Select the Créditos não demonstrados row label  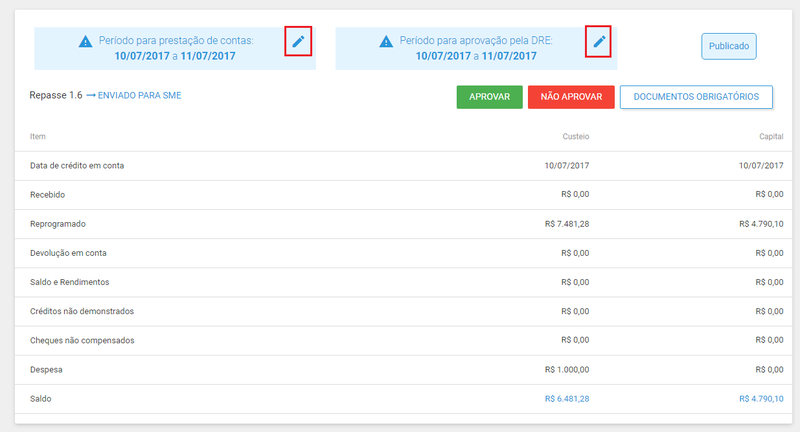[82, 311]
